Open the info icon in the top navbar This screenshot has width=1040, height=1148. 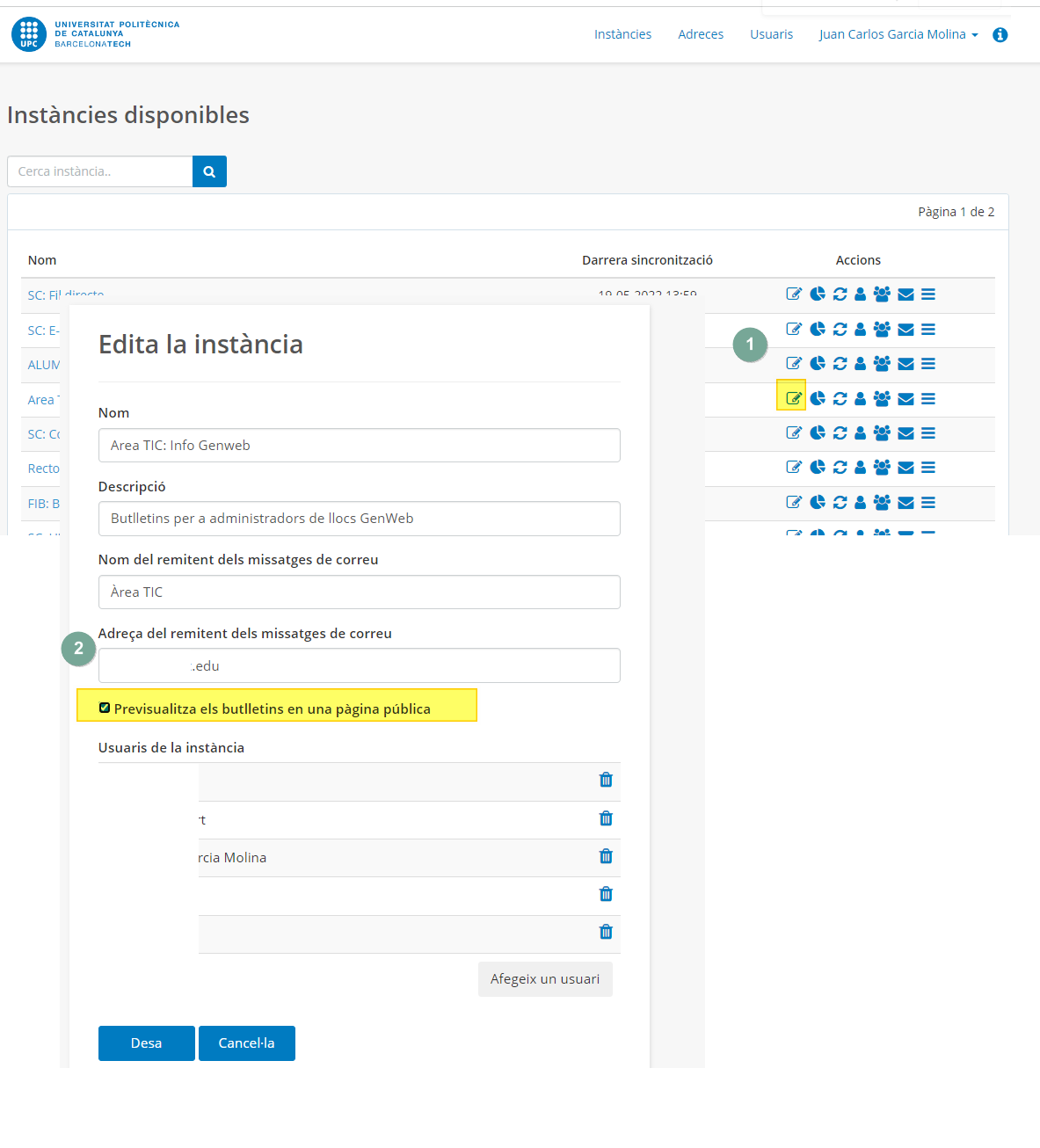point(1000,35)
